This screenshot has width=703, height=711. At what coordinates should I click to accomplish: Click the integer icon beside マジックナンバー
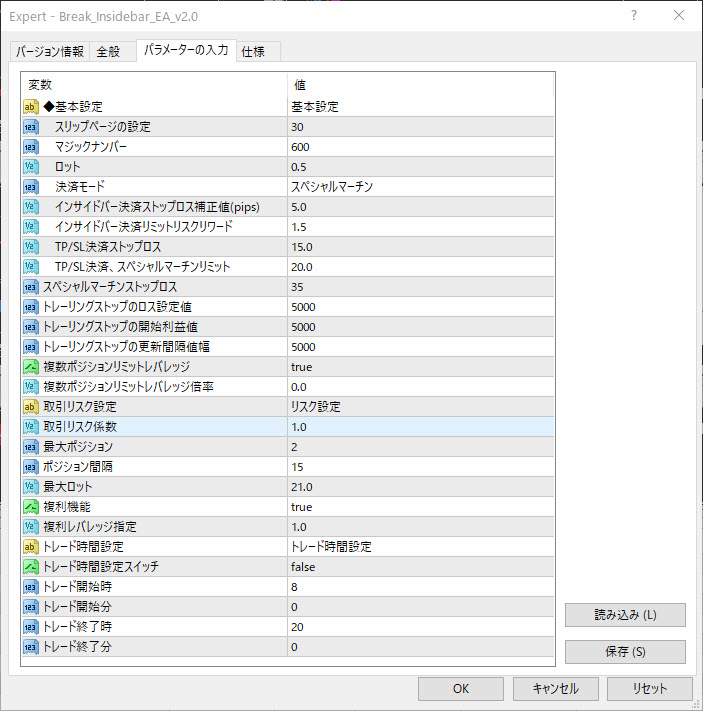pos(31,147)
